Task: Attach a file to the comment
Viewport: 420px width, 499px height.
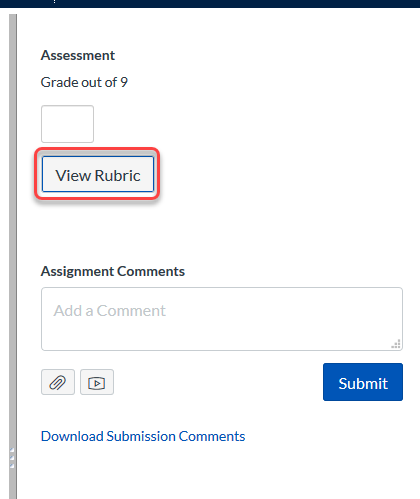Action: click(58, 382)
